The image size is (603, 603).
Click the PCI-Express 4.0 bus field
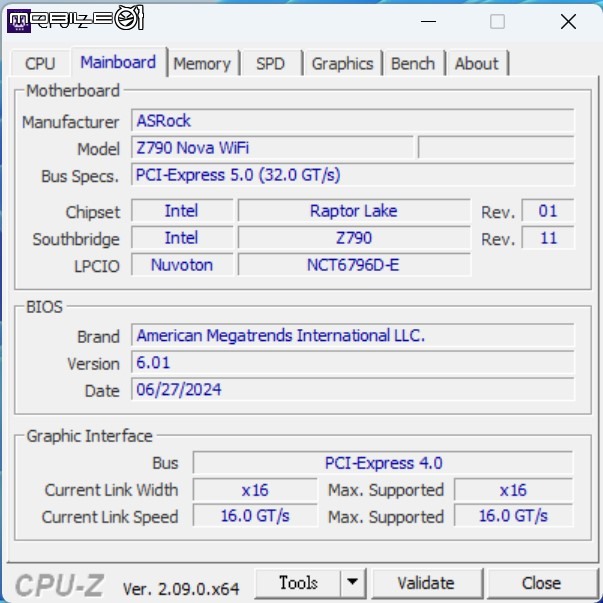(x=383, y=463)
